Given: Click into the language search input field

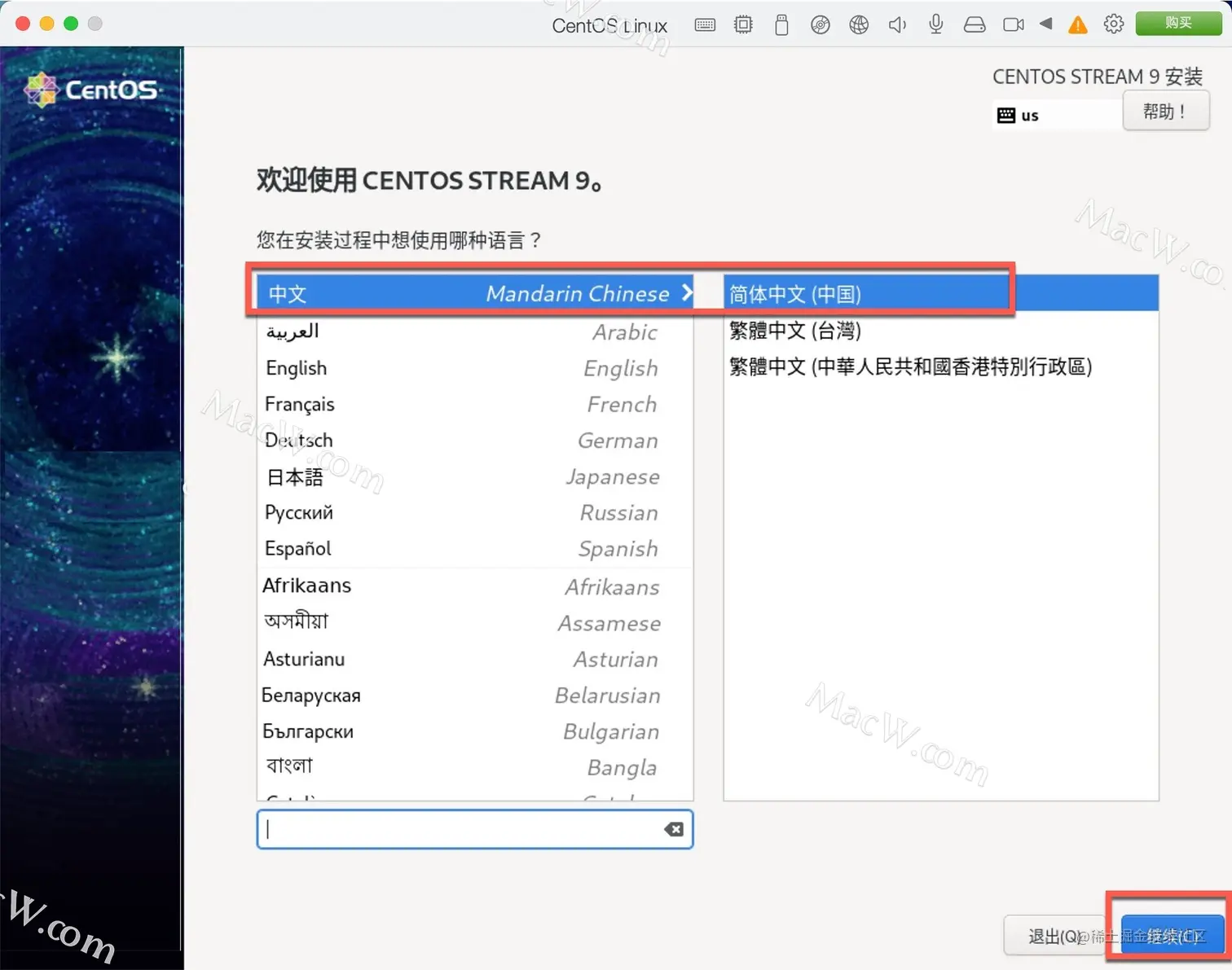Looking at the screenshot, I should pyautogui.click(x=474, y=829).
